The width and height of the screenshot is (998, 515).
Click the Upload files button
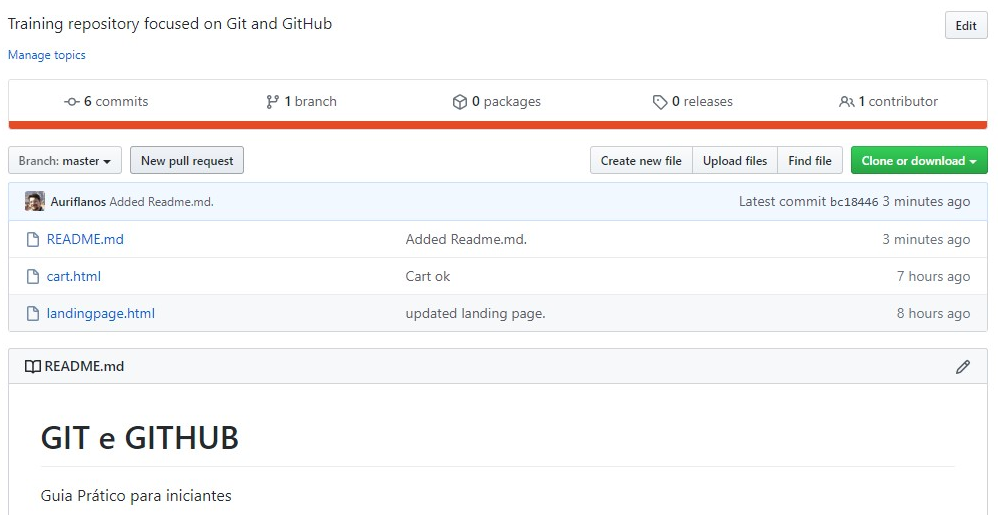click(735, 160)
